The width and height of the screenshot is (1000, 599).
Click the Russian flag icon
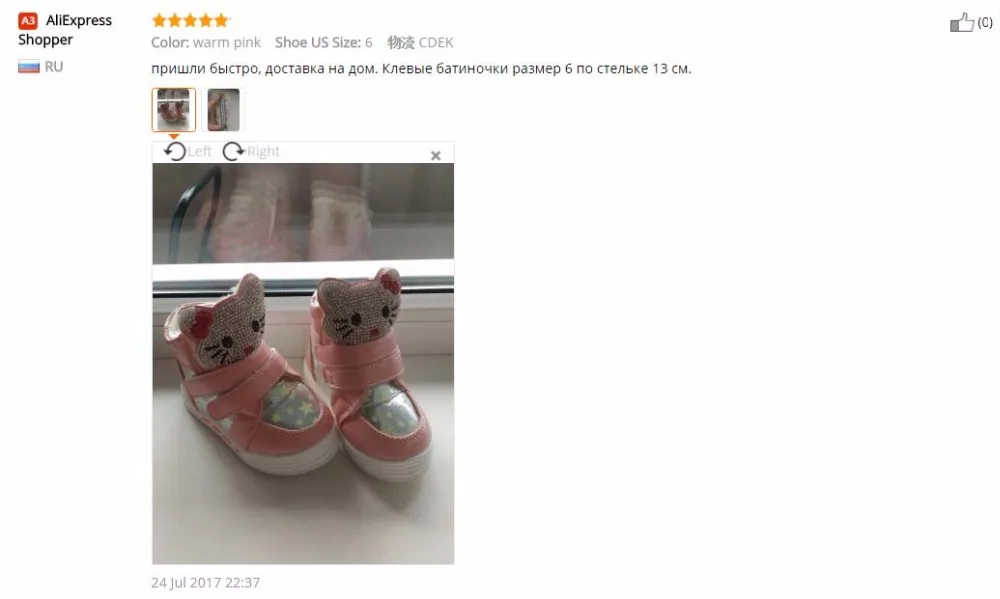[29, 66]
